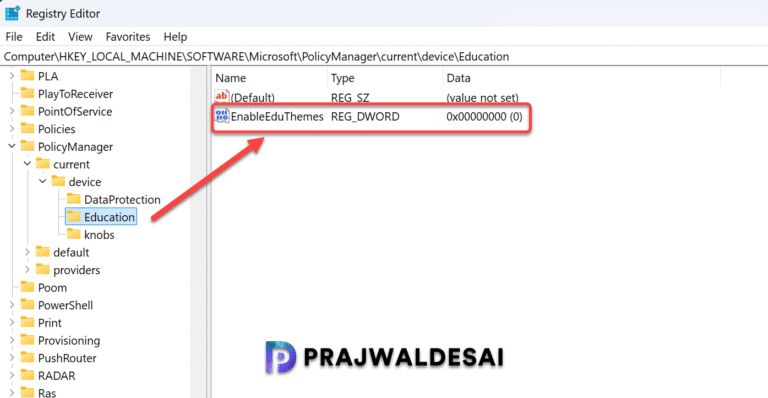Open the Edit menu
This screenshot has height=398, width=768.
pyautogui.click(x=45, y=37)
